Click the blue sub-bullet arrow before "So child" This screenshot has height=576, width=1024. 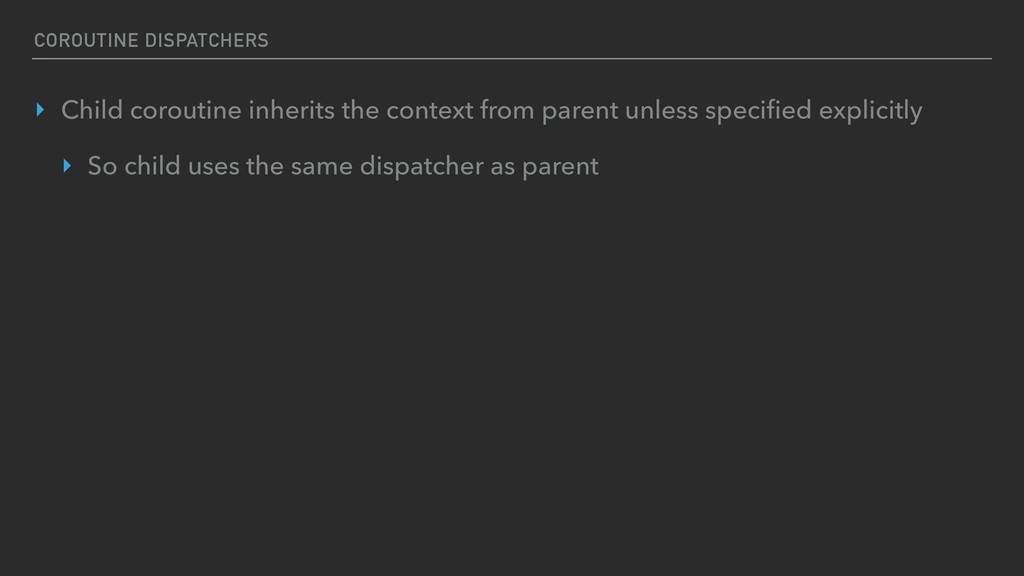point(67,167)
